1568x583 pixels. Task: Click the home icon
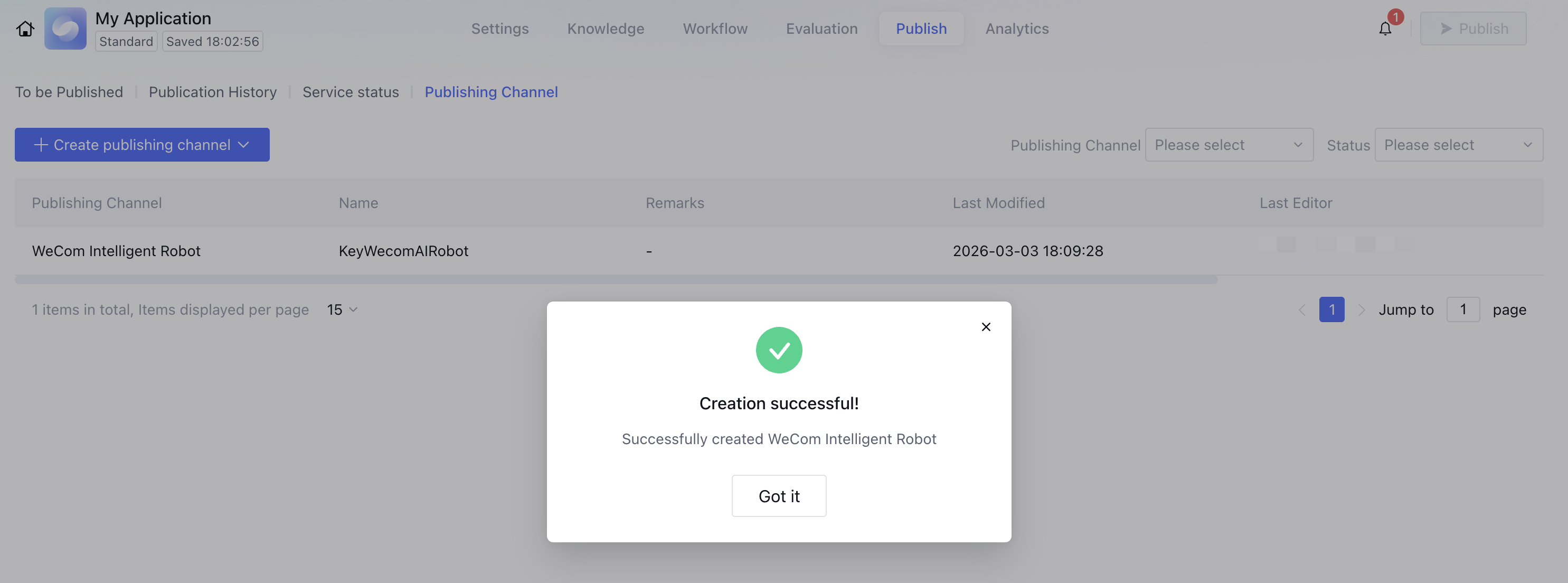pyautogui.click(x=25, y=29)
